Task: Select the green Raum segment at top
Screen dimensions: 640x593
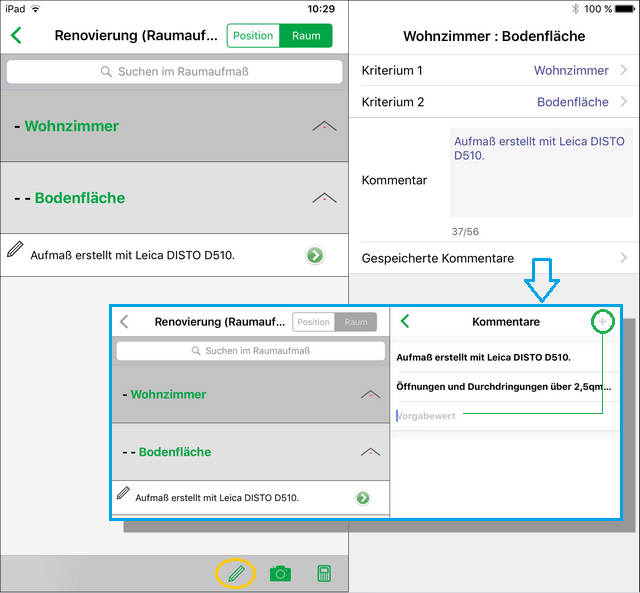Action: point(306,36)
